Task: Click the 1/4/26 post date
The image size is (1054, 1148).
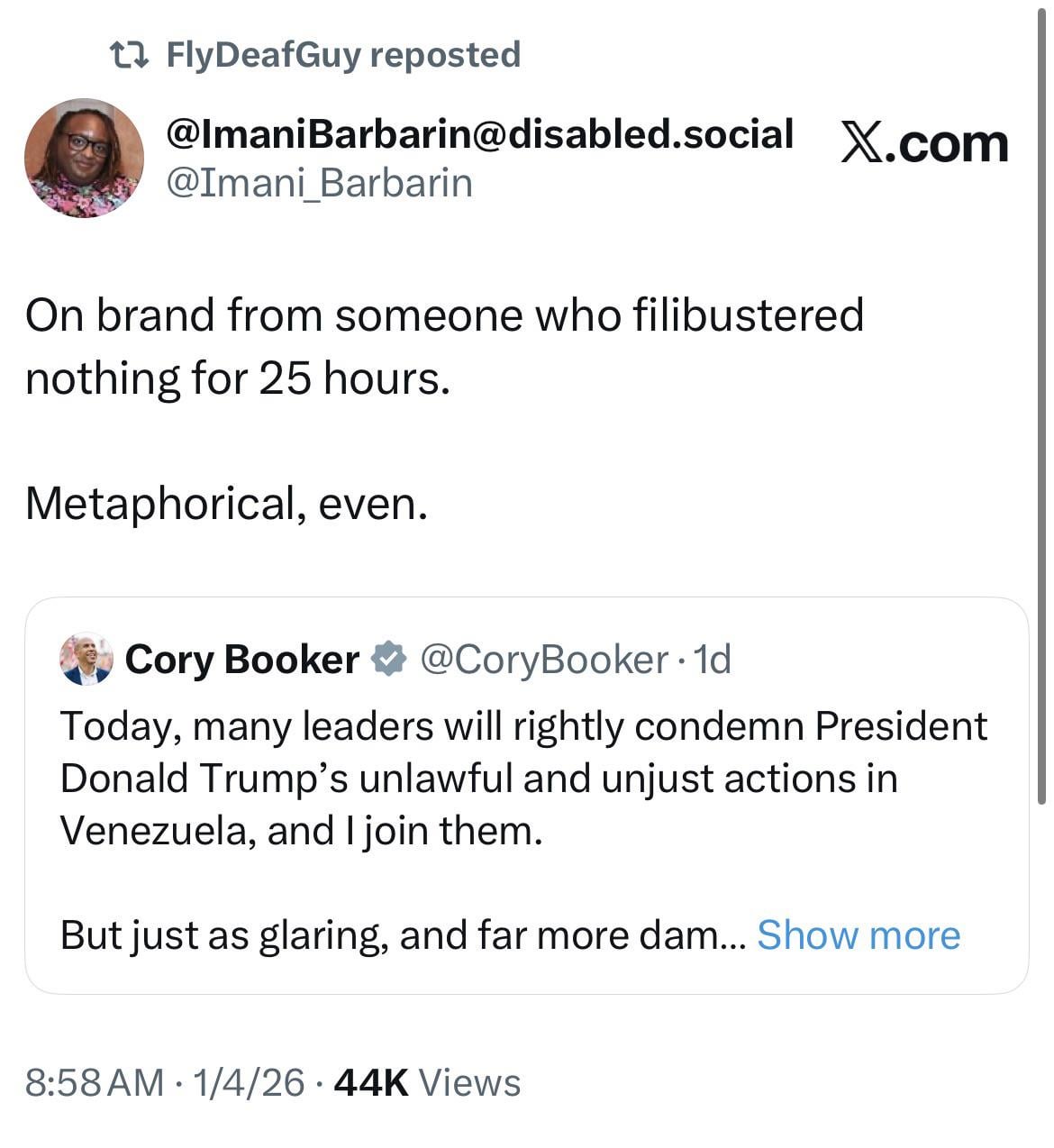Action: click(248, 1082)
